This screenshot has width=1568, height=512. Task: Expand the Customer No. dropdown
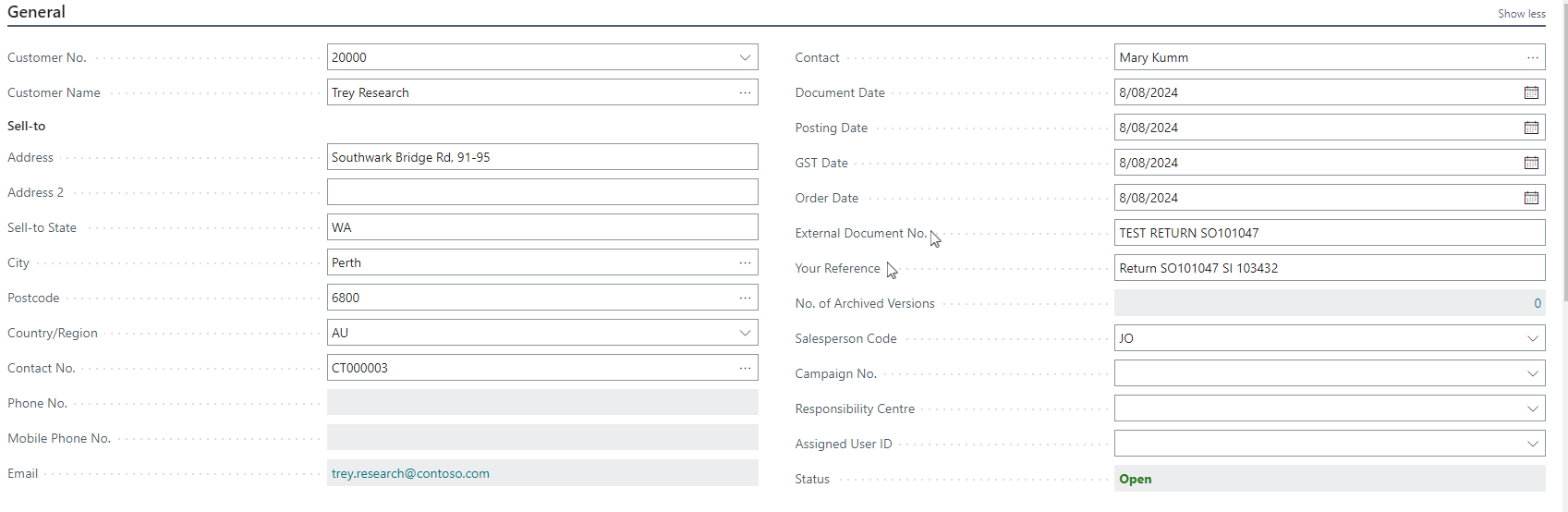click(x=745, y=57)
